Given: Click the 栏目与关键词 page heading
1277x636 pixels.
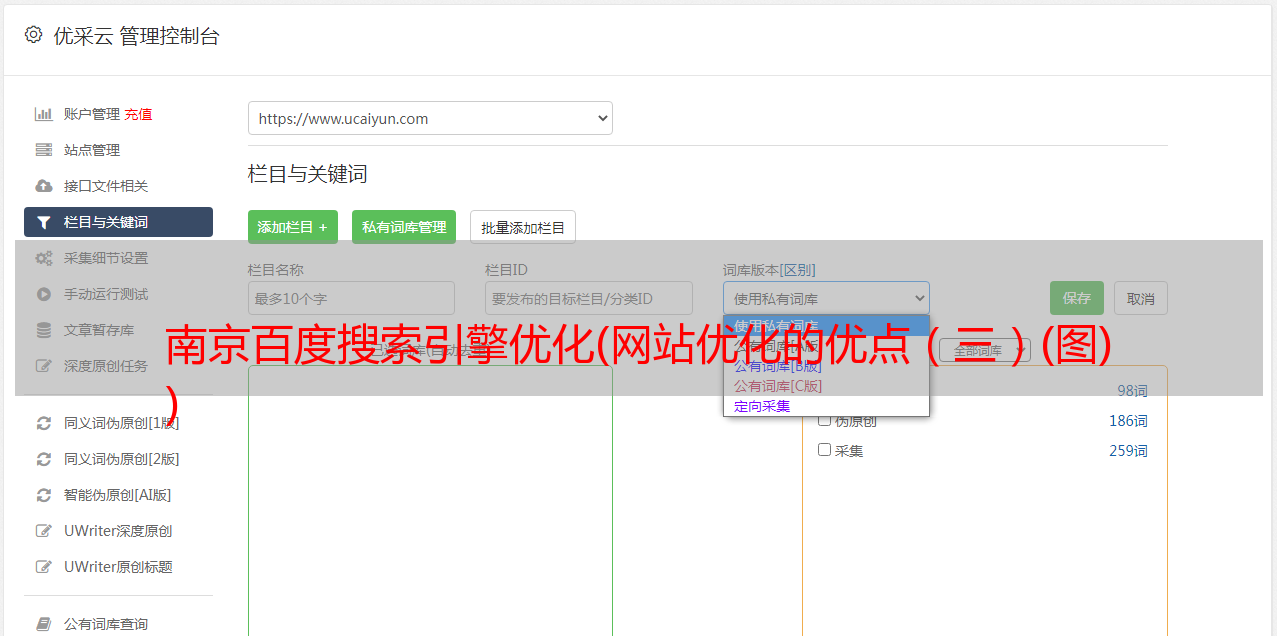Looking at the screenshot, I should (308, 174).
